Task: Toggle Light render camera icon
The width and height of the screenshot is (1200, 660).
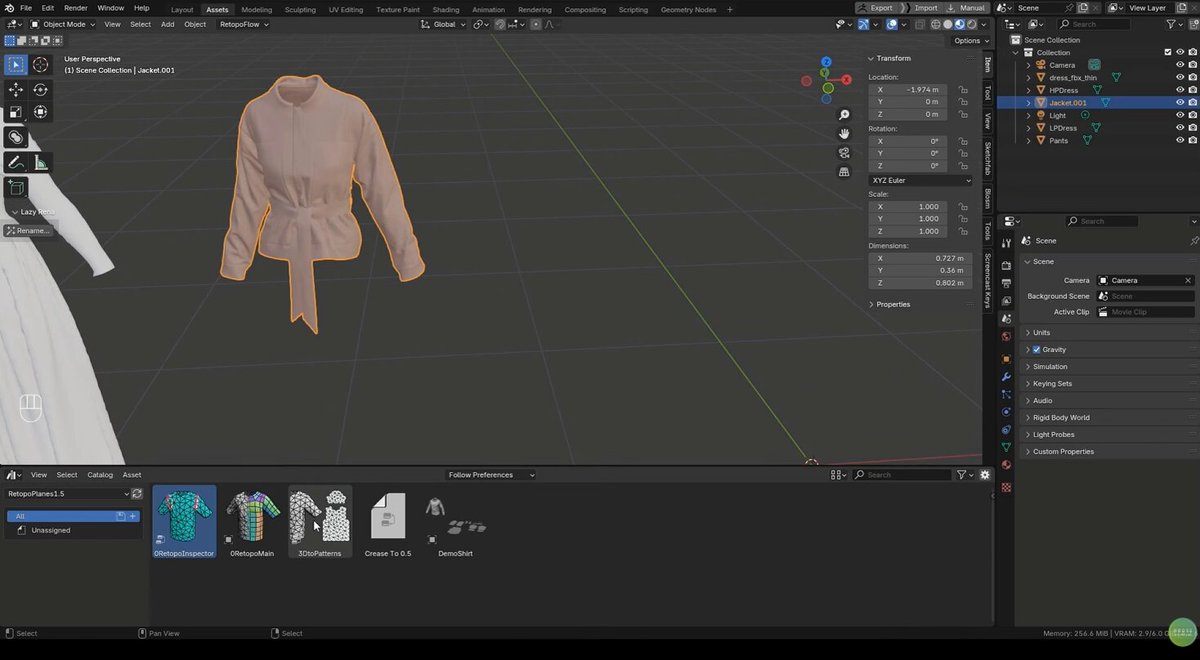Action: (1192, 115)
